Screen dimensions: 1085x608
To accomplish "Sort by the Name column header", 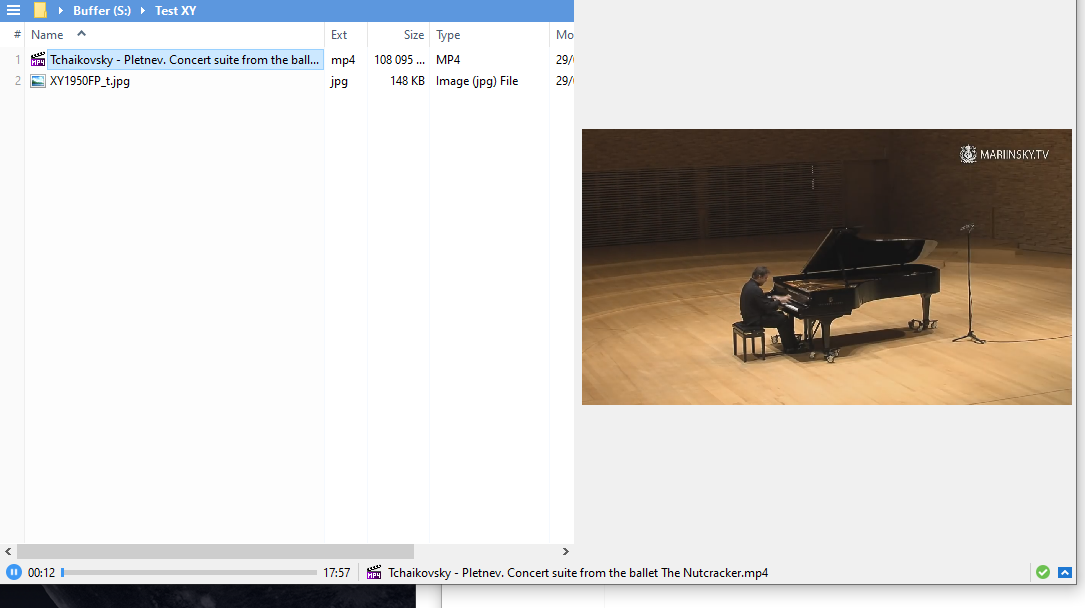I will [x=47, y=35].
